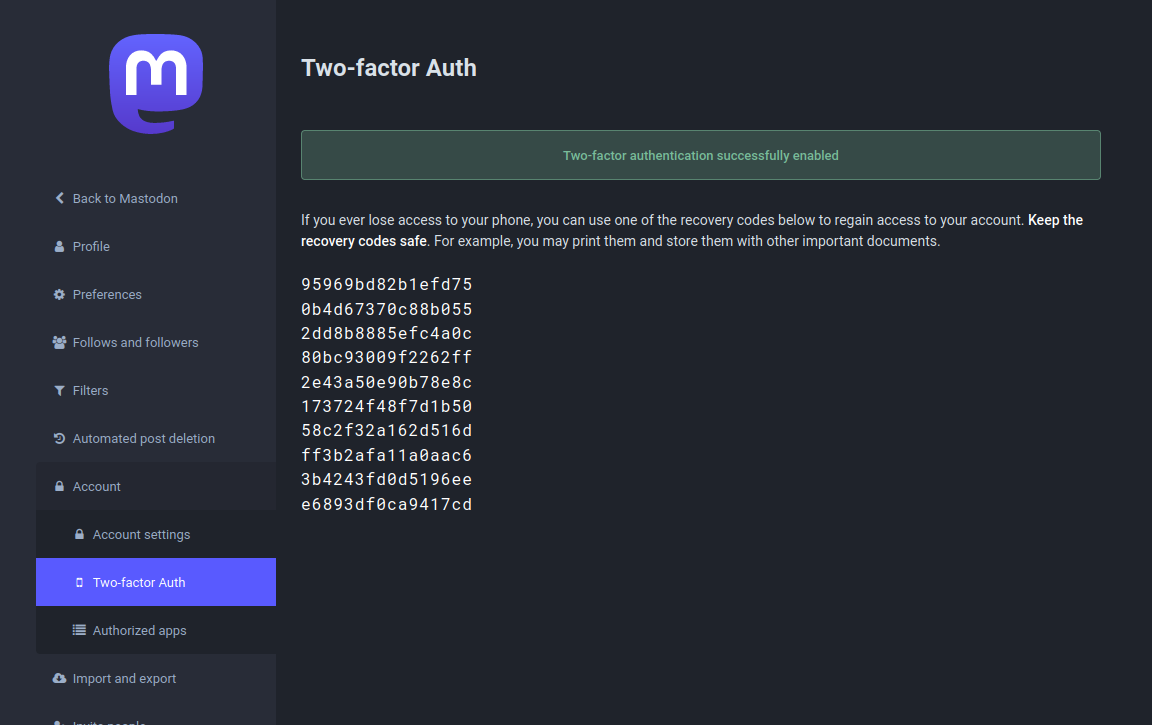Screen dimensions: 1152x725
Task: Click the Follows and followers users icon
Action: [x=58, y=342]
